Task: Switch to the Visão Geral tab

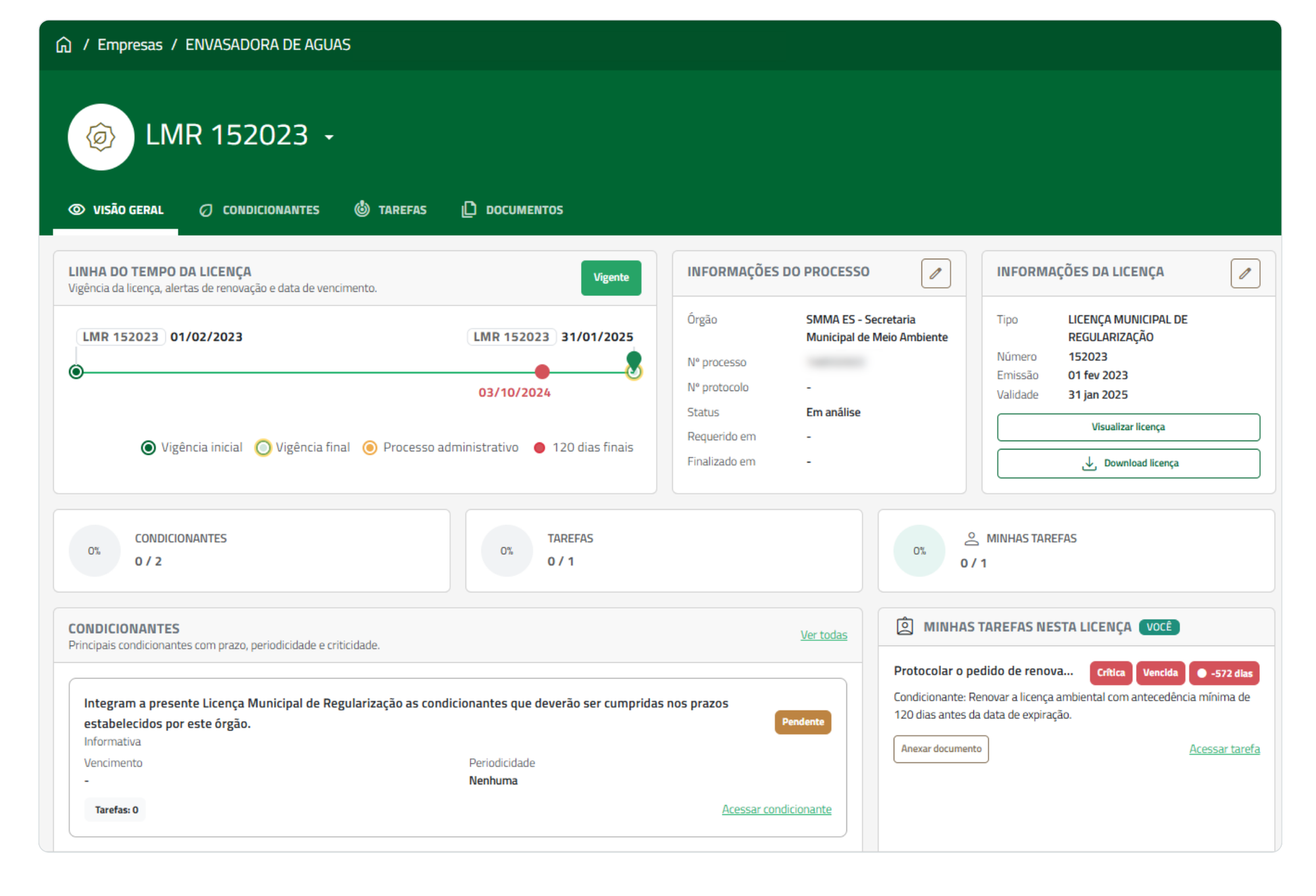Action: click(x=116, y=210)
